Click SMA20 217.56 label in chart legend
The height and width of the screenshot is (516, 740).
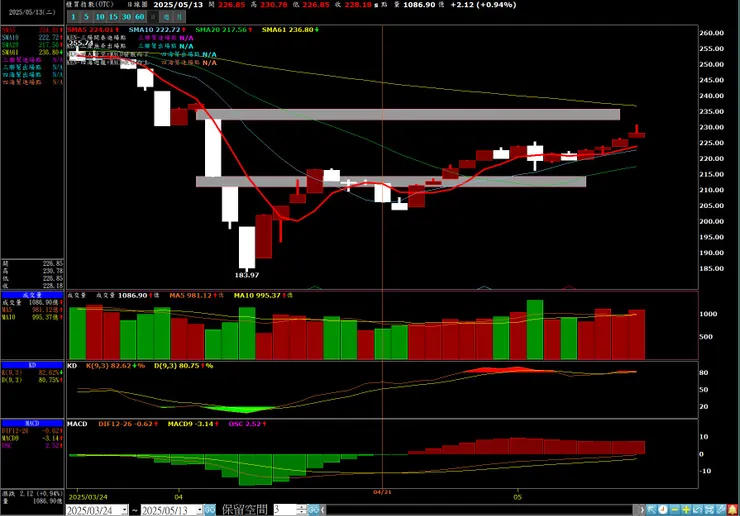pos(224,30)
